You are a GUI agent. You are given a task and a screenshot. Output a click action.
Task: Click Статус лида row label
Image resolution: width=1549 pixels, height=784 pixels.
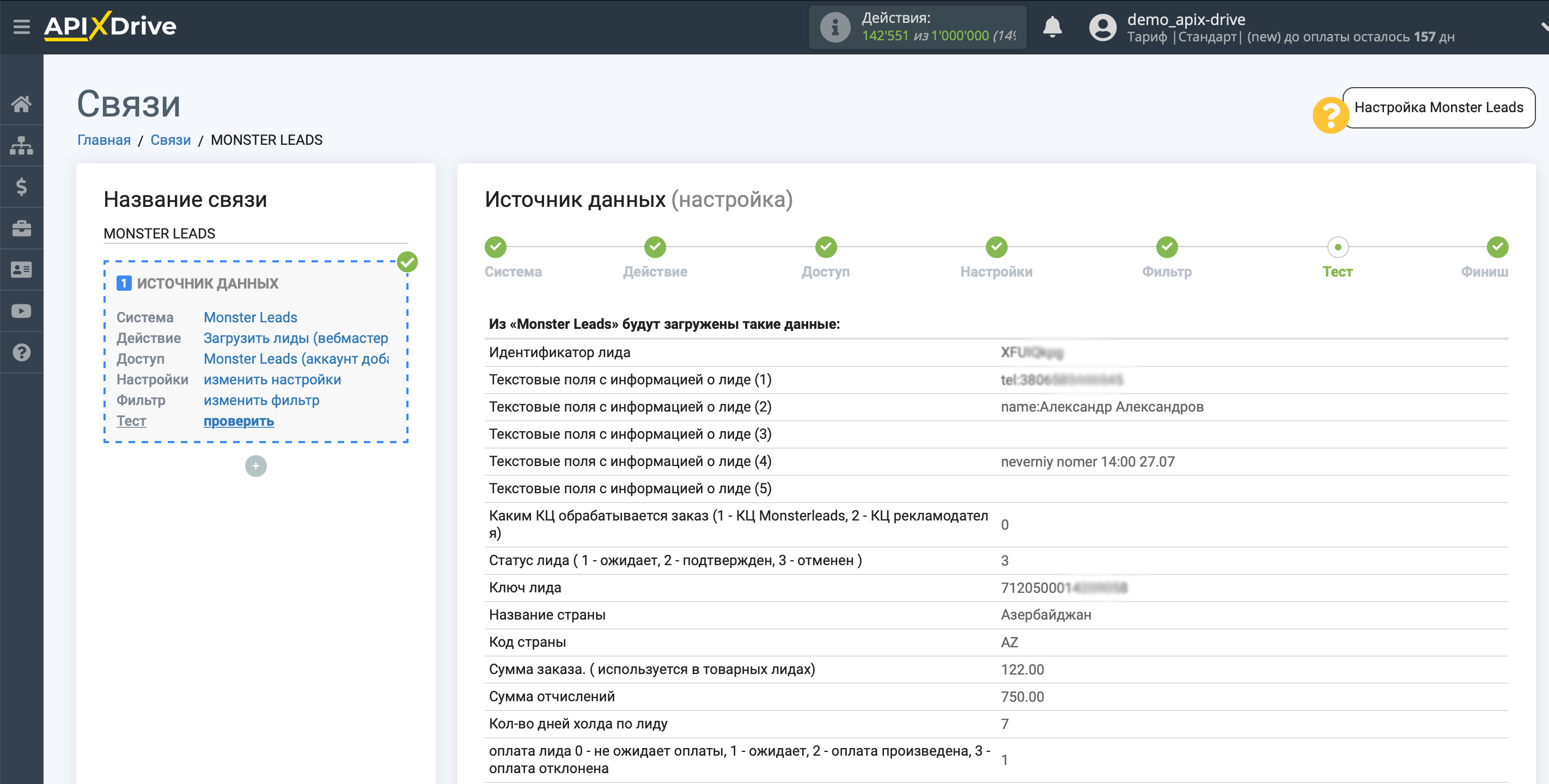(x=675, y=560)
